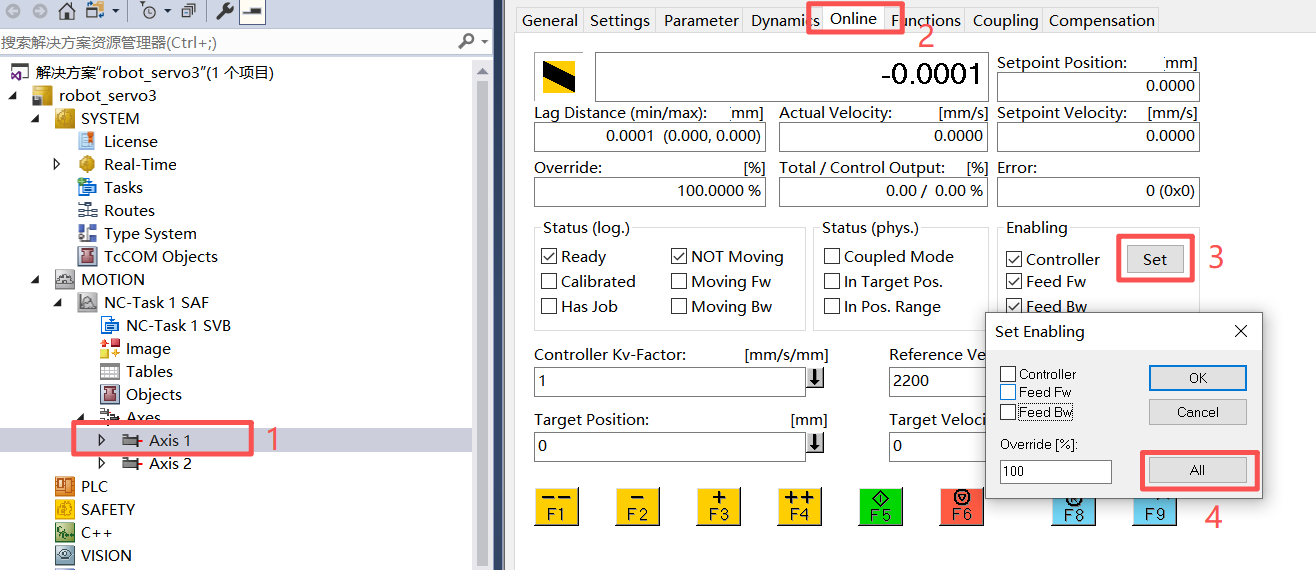Expand the Real-Time node
The image size is (1316, 570).
[x=57, y=165]
